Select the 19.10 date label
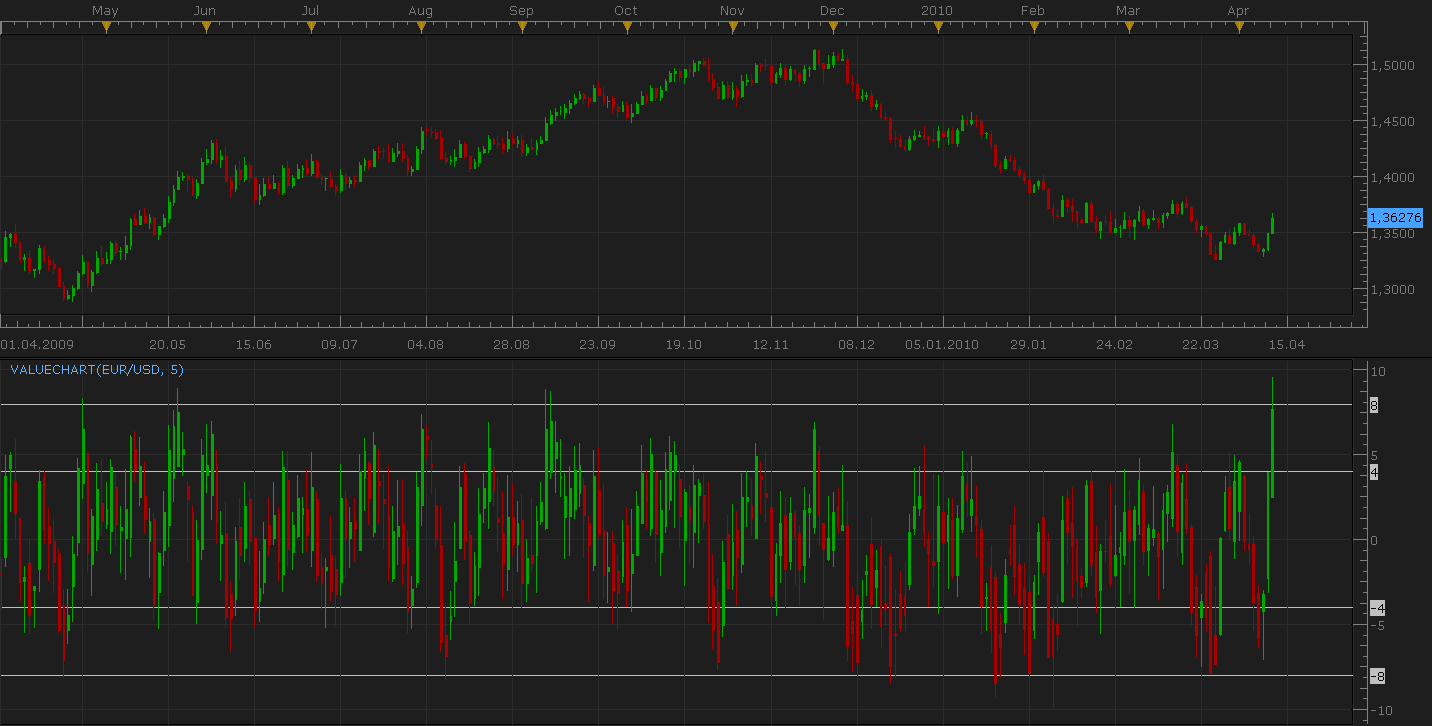The height and width of the screenshot is (726, 1432). (684, 344)
